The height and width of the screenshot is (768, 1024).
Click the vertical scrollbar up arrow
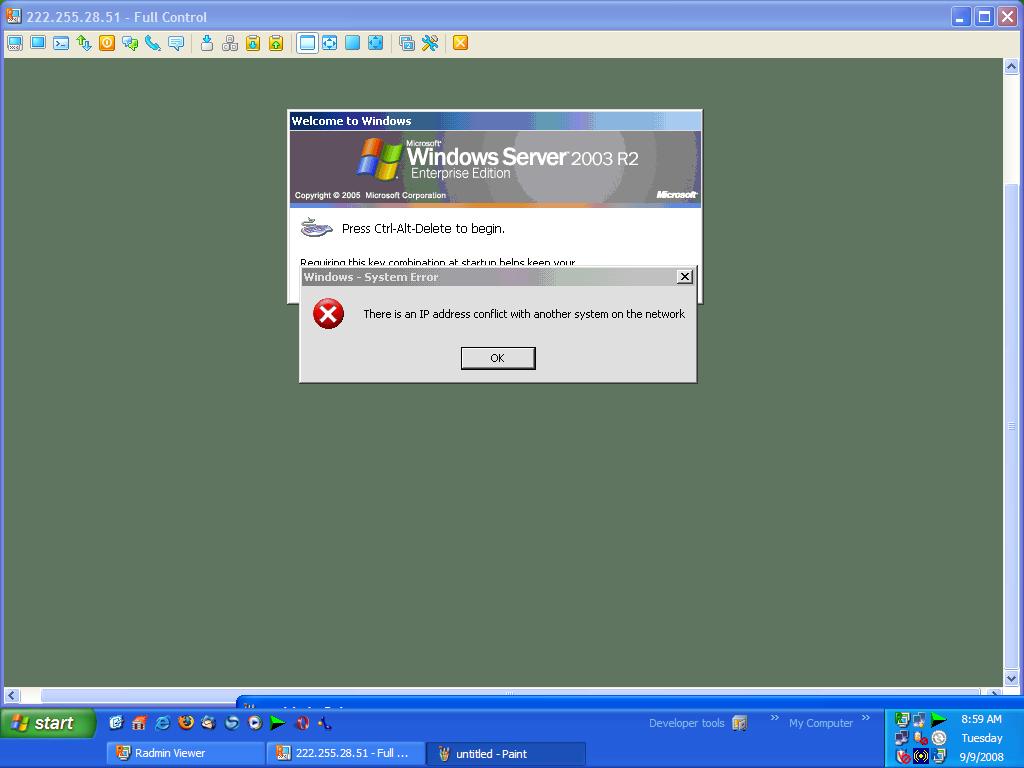[1011, 67]
